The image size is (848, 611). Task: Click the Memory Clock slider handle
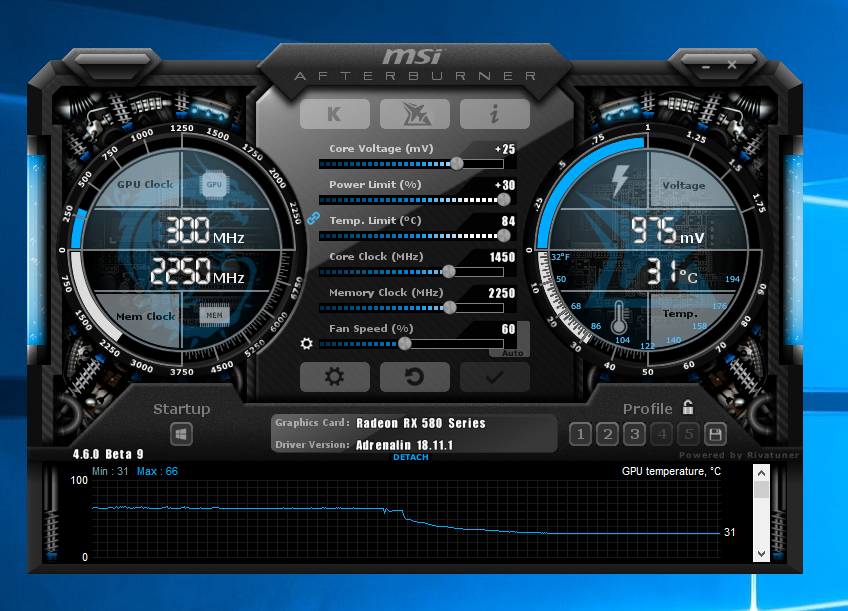(449, 308)
